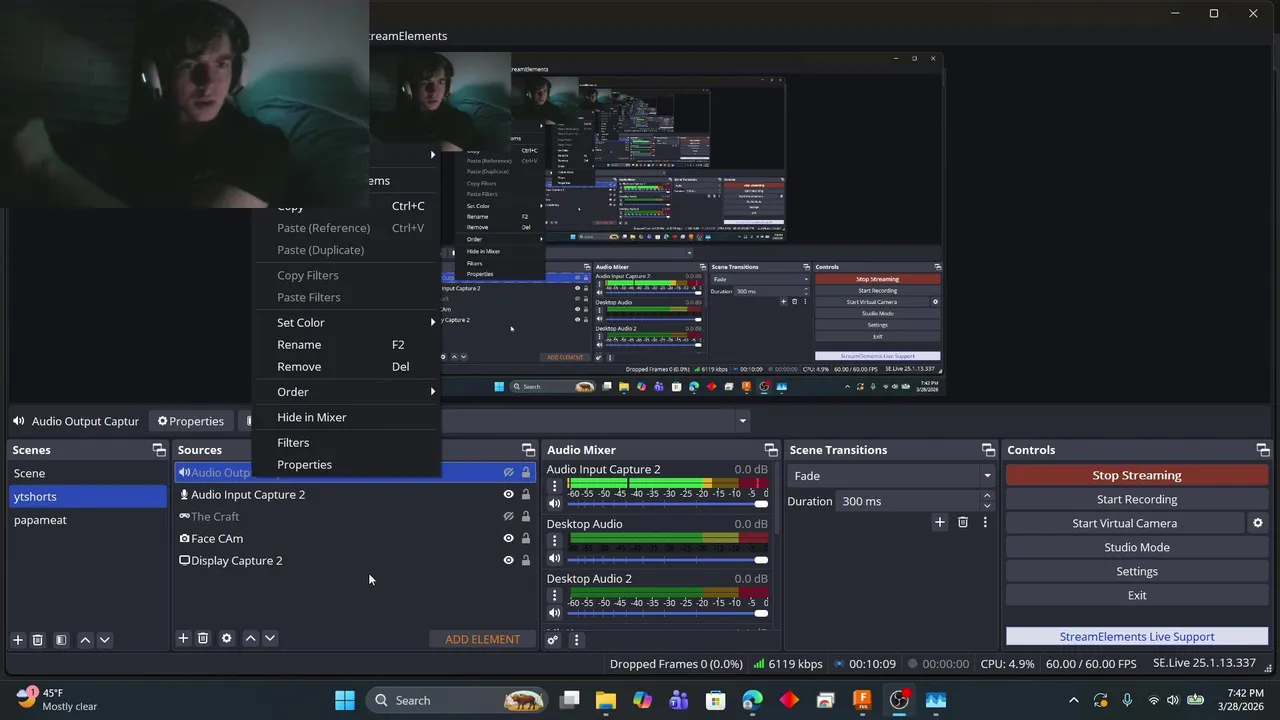This screenshot has width=1280, height=720.
Task: Hide Audio Input Capture 2 source eye
Action: pos(508,494)
